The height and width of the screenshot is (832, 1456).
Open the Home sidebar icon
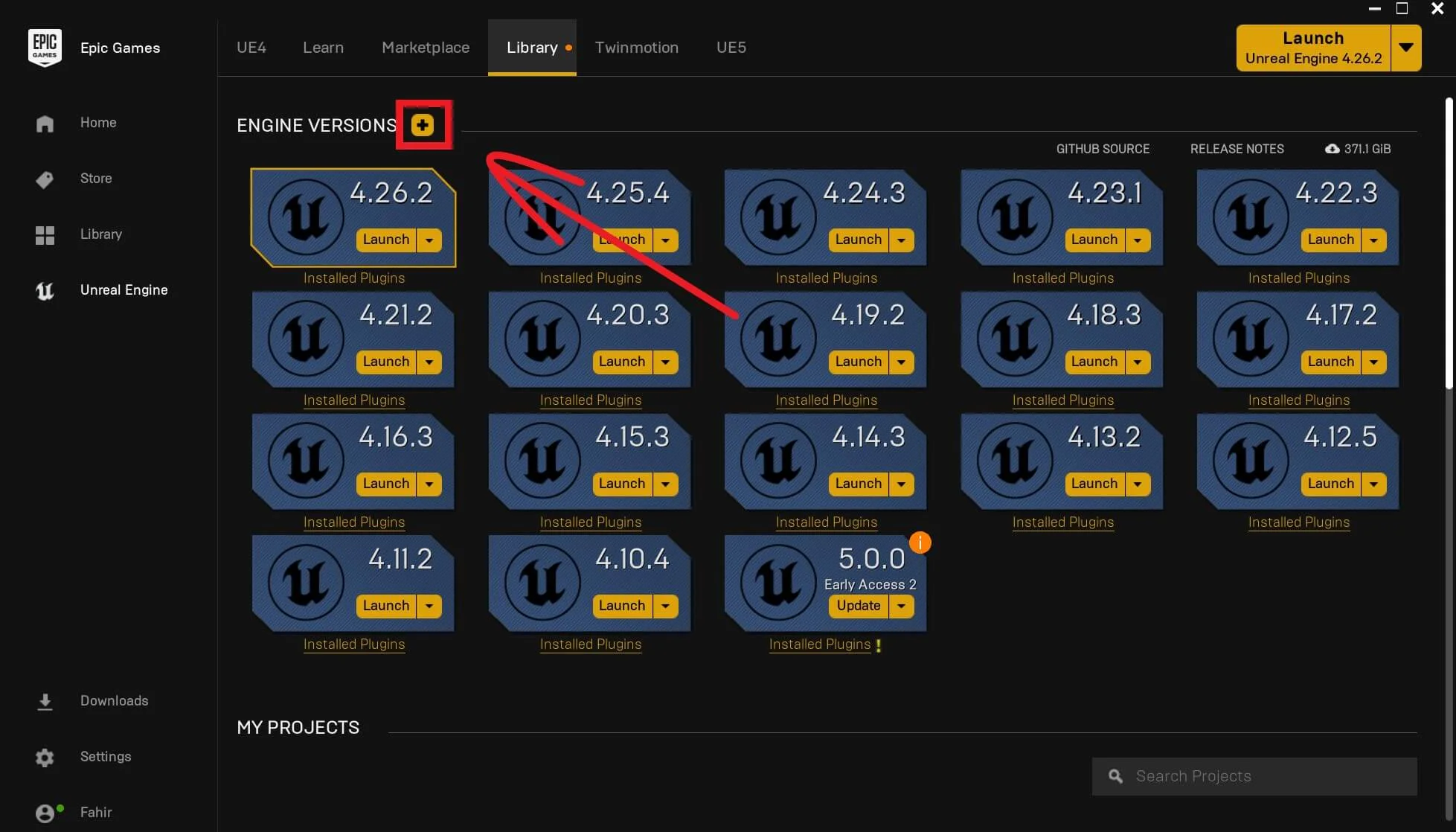click(45, 124)
